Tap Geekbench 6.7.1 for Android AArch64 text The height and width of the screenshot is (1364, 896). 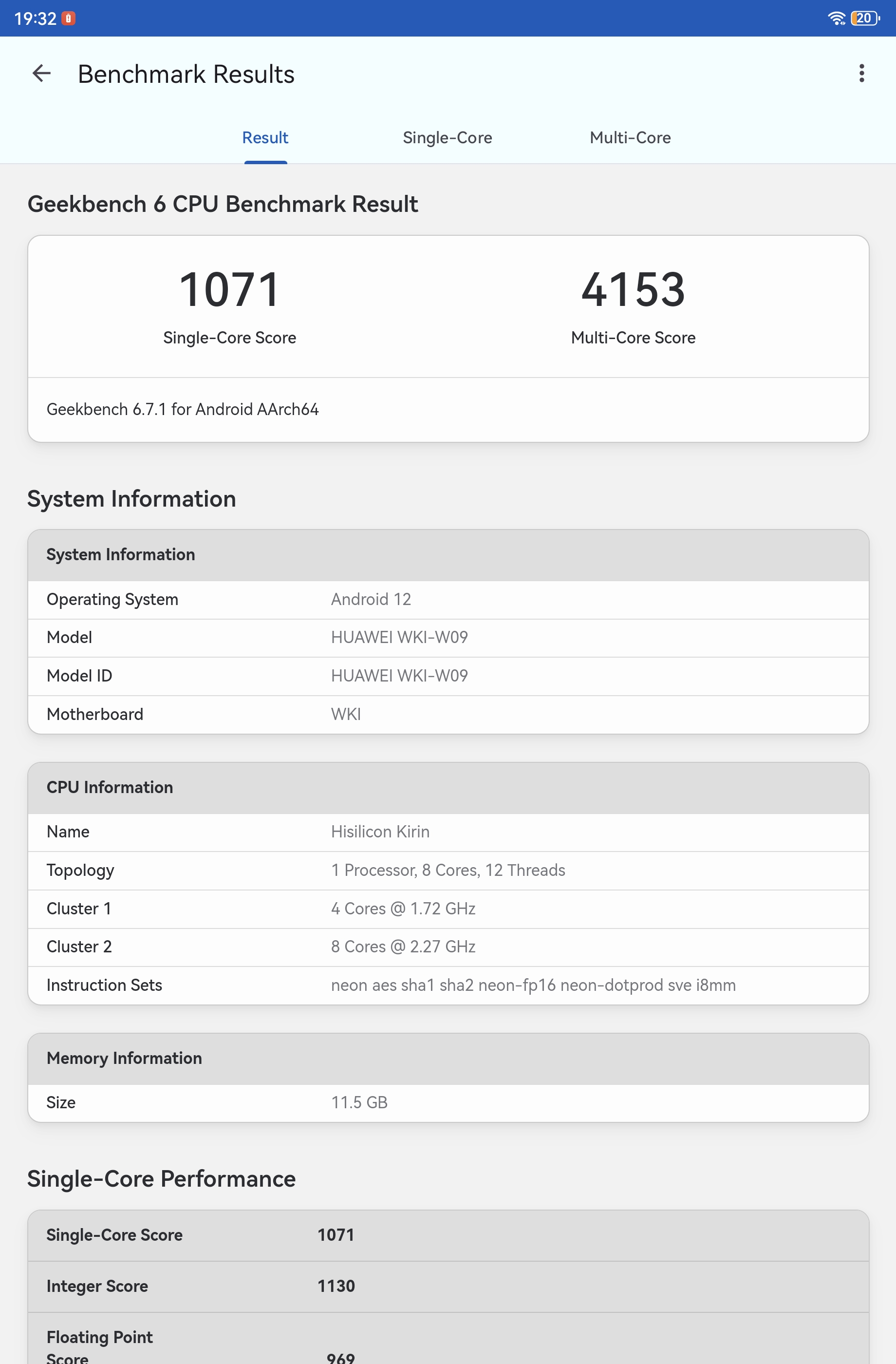coord(183,409)
